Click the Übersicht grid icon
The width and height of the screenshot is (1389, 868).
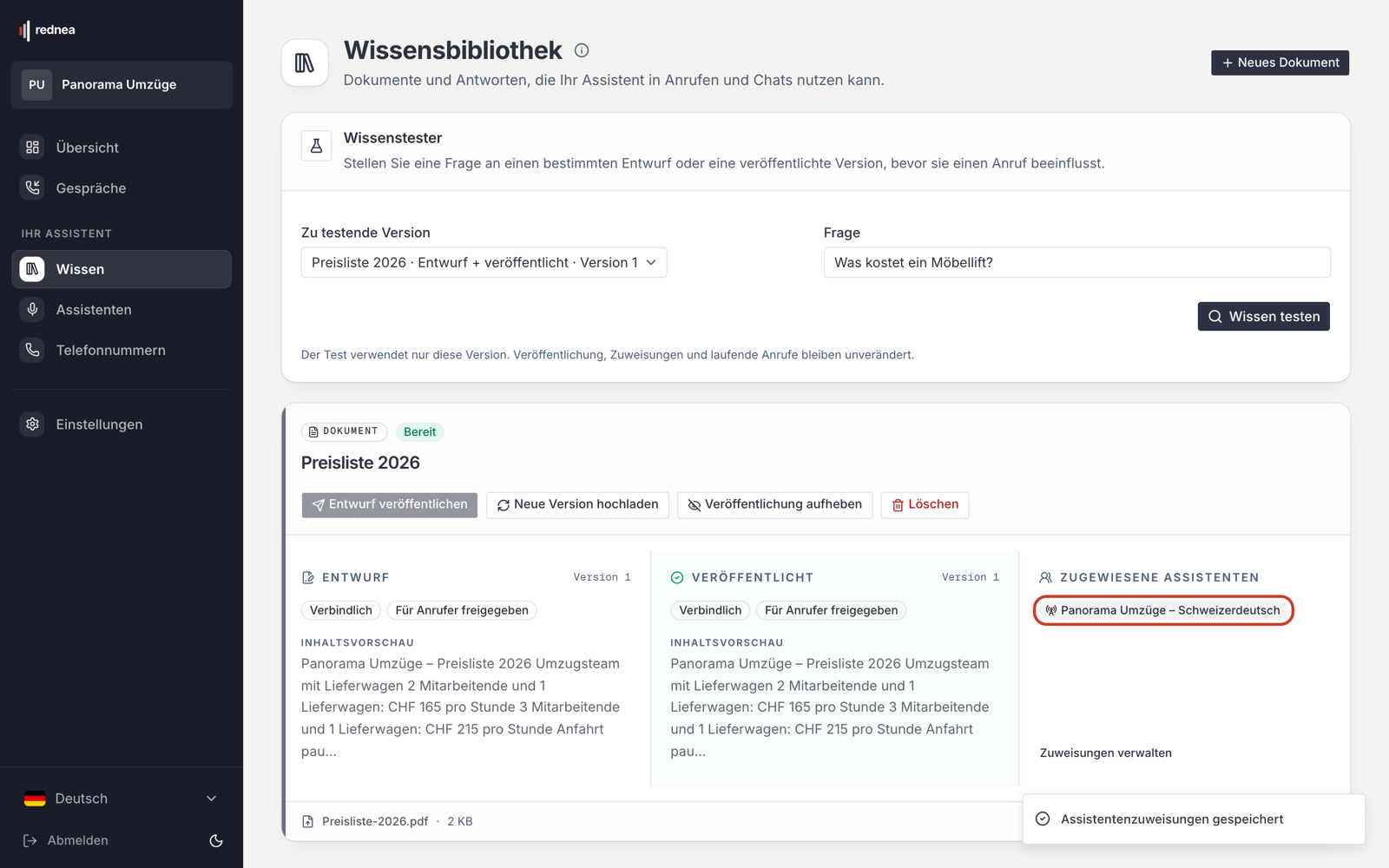[32, 148]
